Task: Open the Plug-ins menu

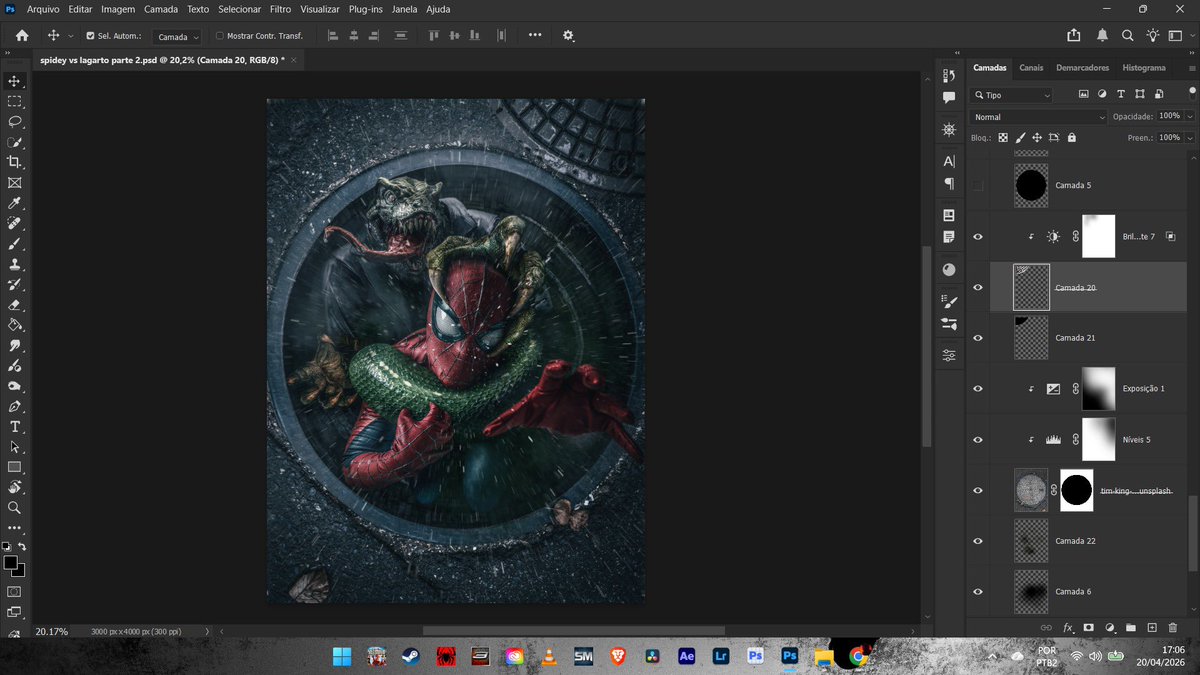Action: tap(365, 9)
